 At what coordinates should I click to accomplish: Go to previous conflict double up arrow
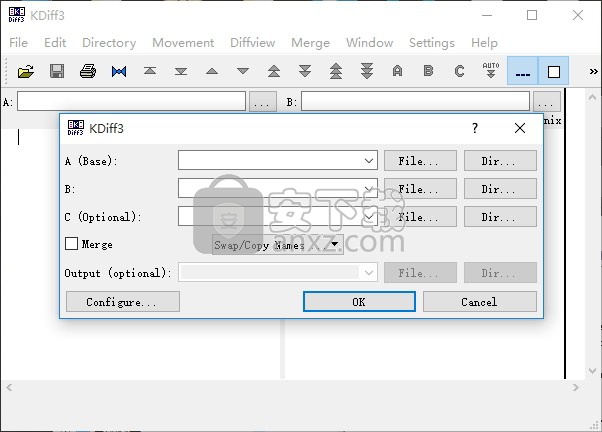point(274,71)
